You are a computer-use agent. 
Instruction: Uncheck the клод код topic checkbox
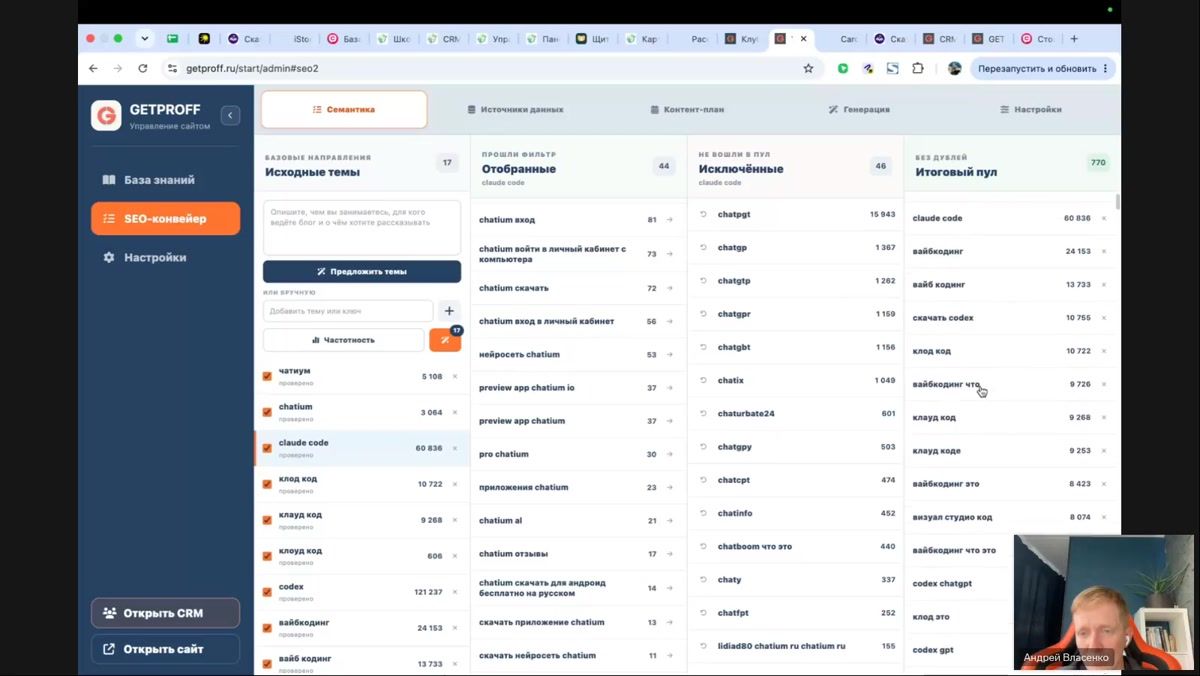[x=267, y=484]
